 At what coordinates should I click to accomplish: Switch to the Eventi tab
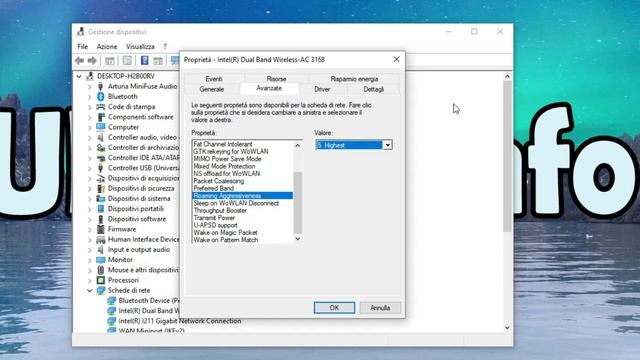(214, 79)
